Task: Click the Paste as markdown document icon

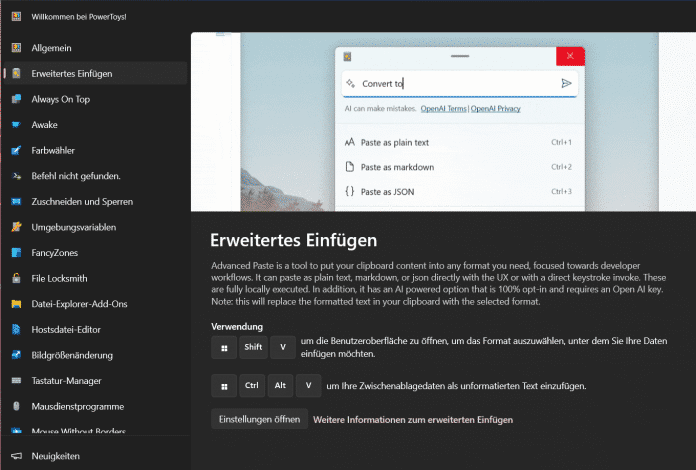Action: pyautogui.click(x=350, y=167)
